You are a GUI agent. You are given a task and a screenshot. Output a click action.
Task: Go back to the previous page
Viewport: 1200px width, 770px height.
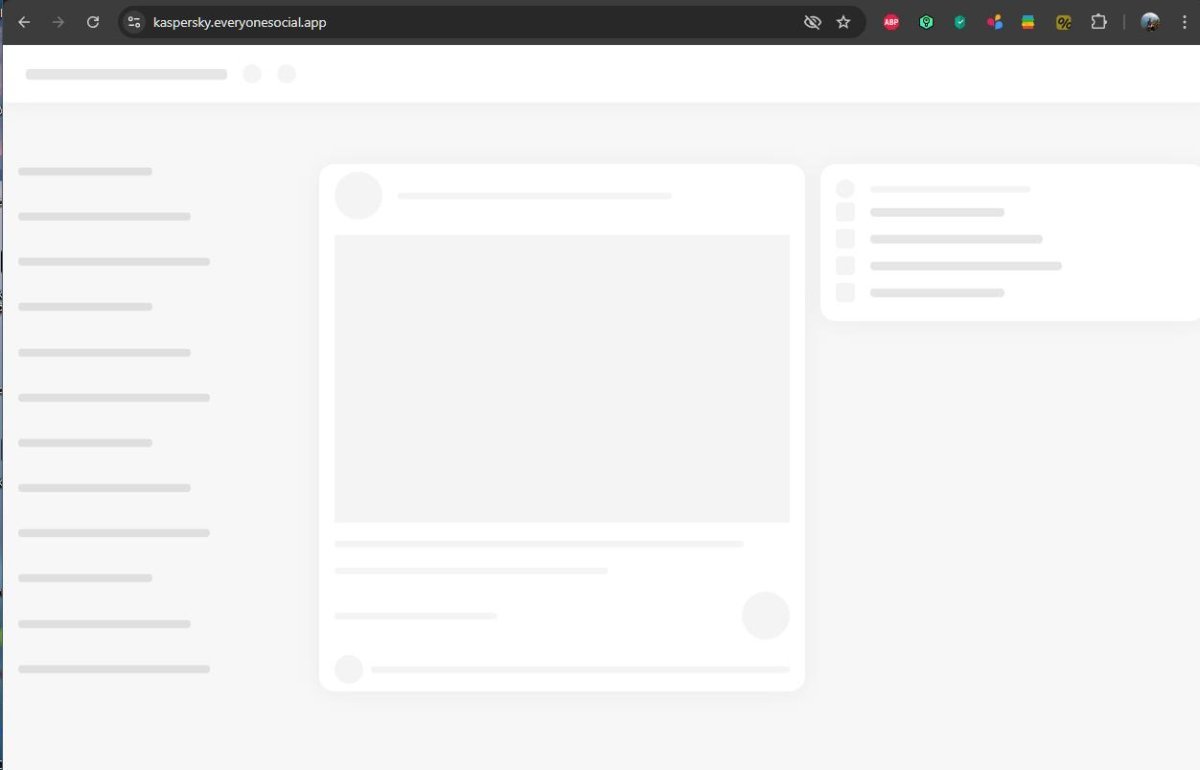24,22
